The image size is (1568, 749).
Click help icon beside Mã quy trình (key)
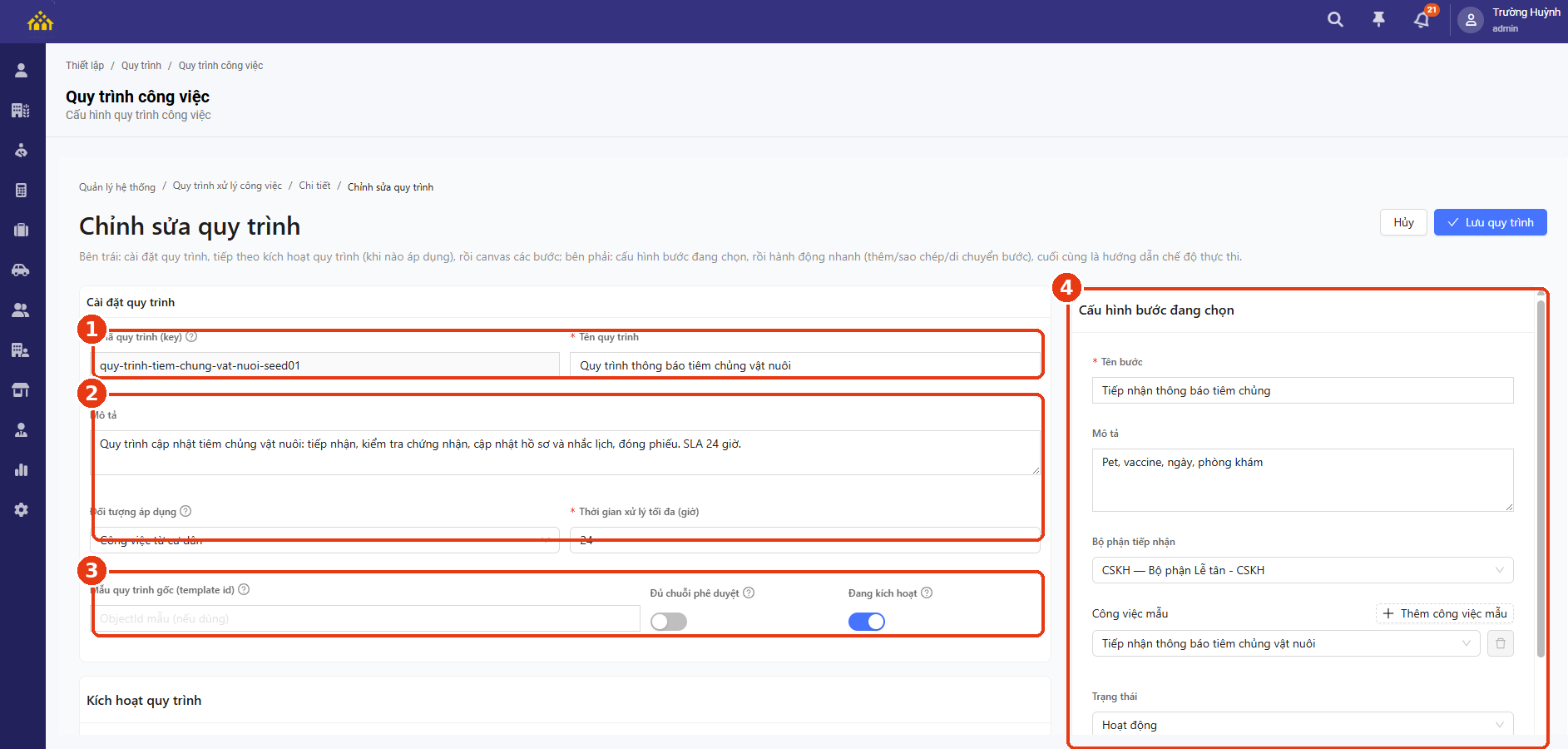pyautogui.click(x=191, y=337)
